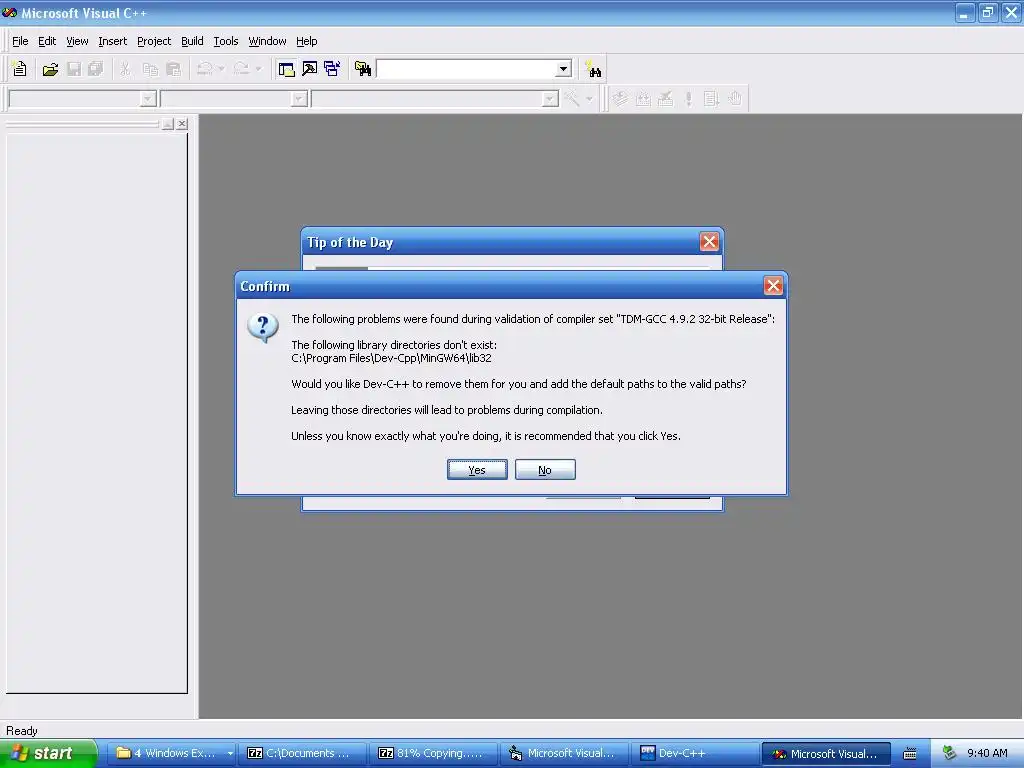Image resolution: width=1024 pixels, height=768 pixels.
Task: Open the Project menu
Action: [154, 41]
